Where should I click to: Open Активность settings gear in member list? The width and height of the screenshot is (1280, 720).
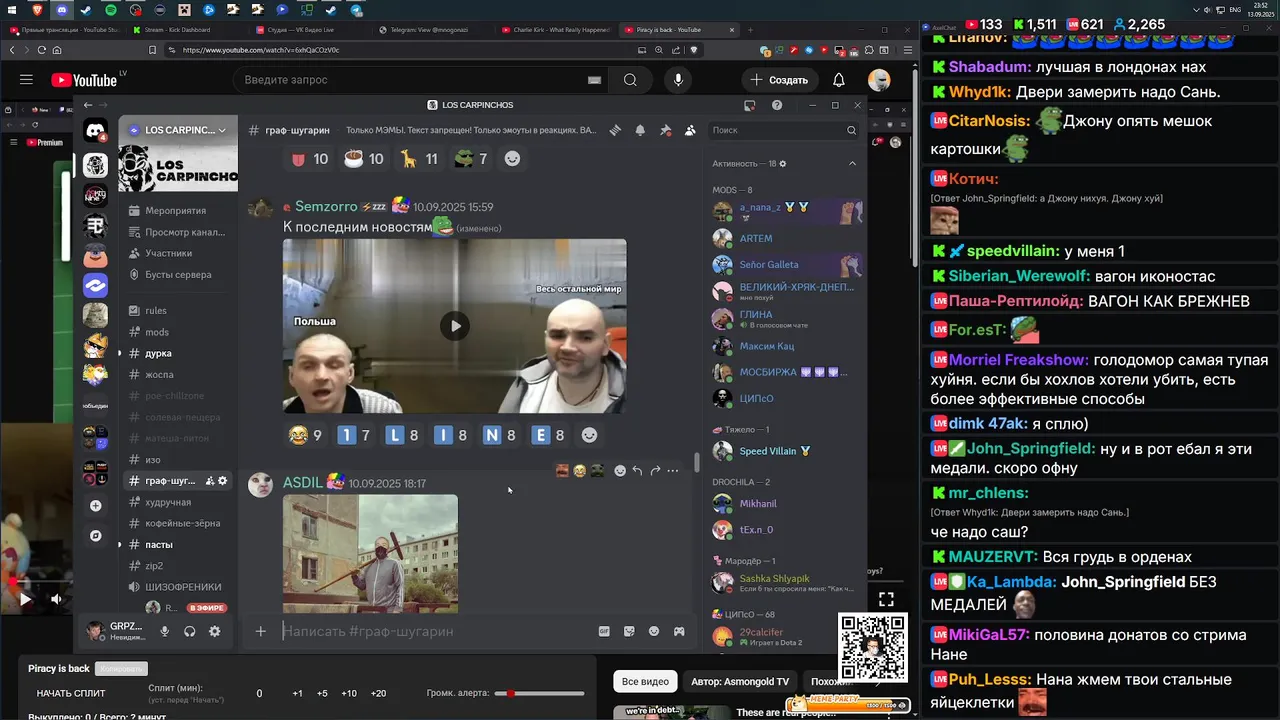click(x=783, y=163)
